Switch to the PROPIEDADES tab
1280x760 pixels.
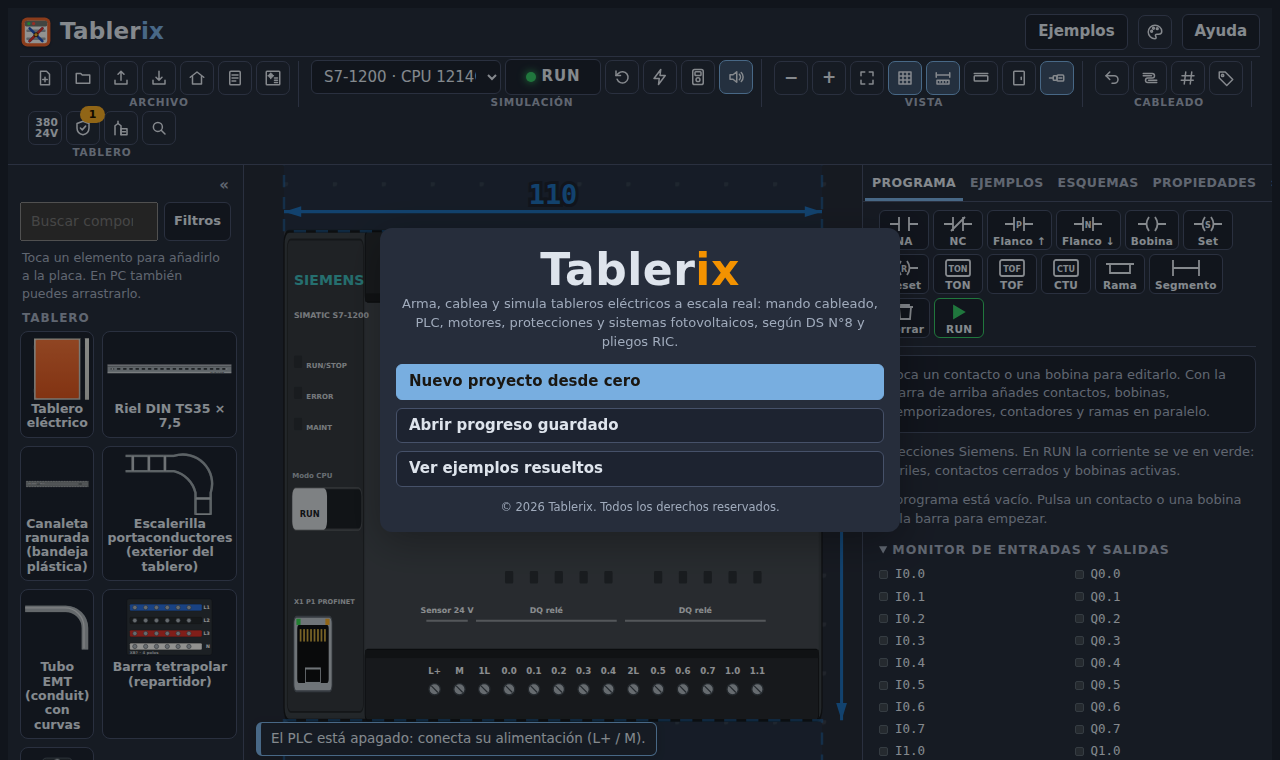[1204, 183]
